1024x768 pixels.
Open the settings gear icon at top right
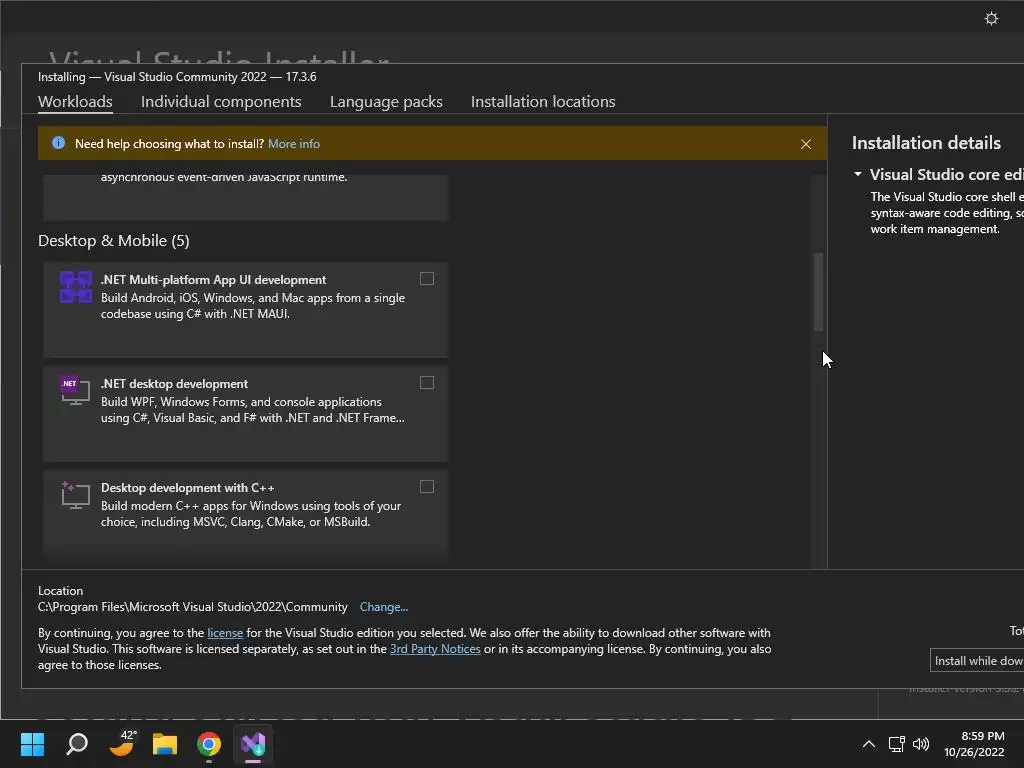click(x=991, y=18)
